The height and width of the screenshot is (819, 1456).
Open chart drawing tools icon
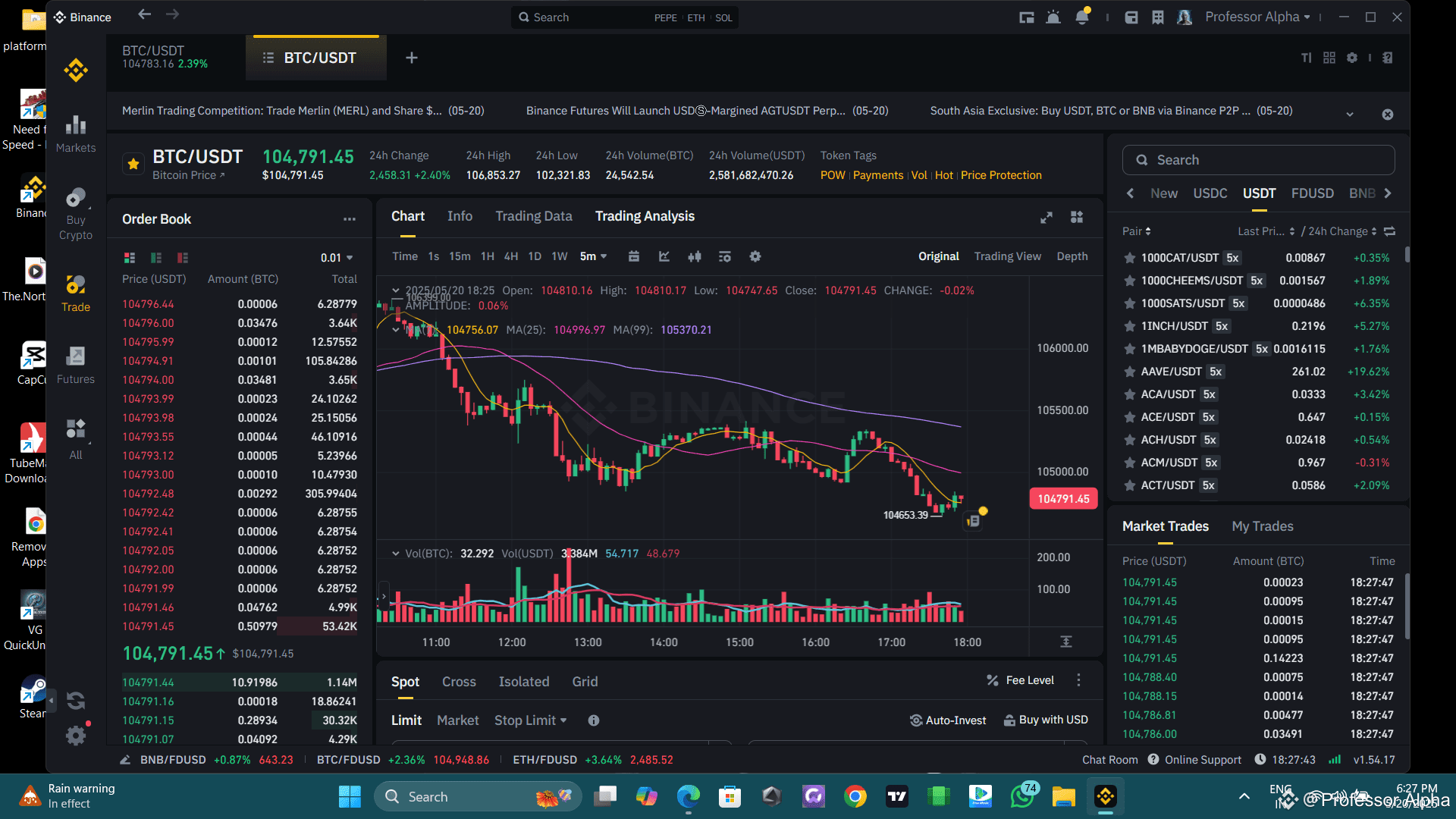click(664, 256)
